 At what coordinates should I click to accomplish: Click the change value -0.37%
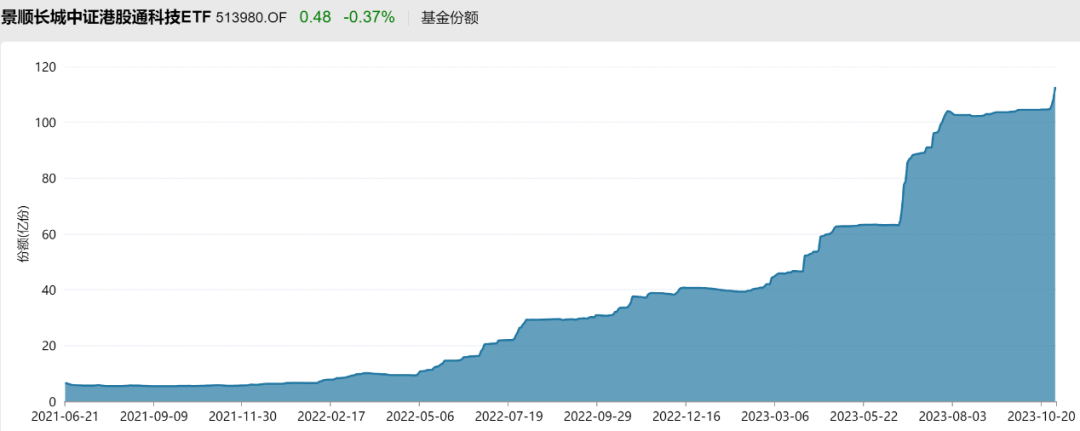369,17
